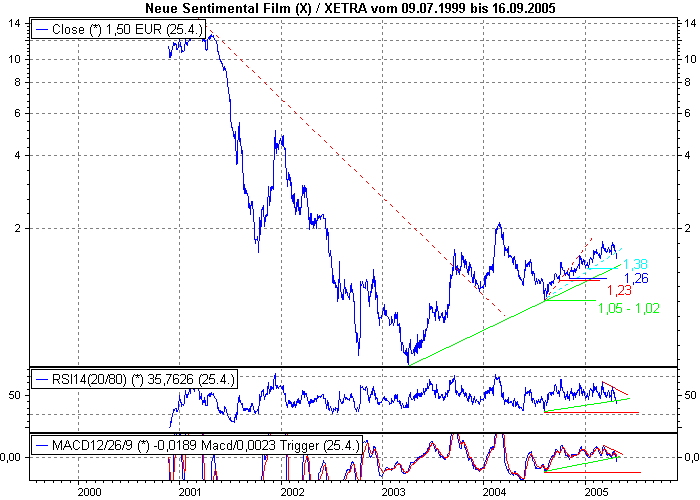Click the price low at the start of 2003 uptrend

pos(408,362)
